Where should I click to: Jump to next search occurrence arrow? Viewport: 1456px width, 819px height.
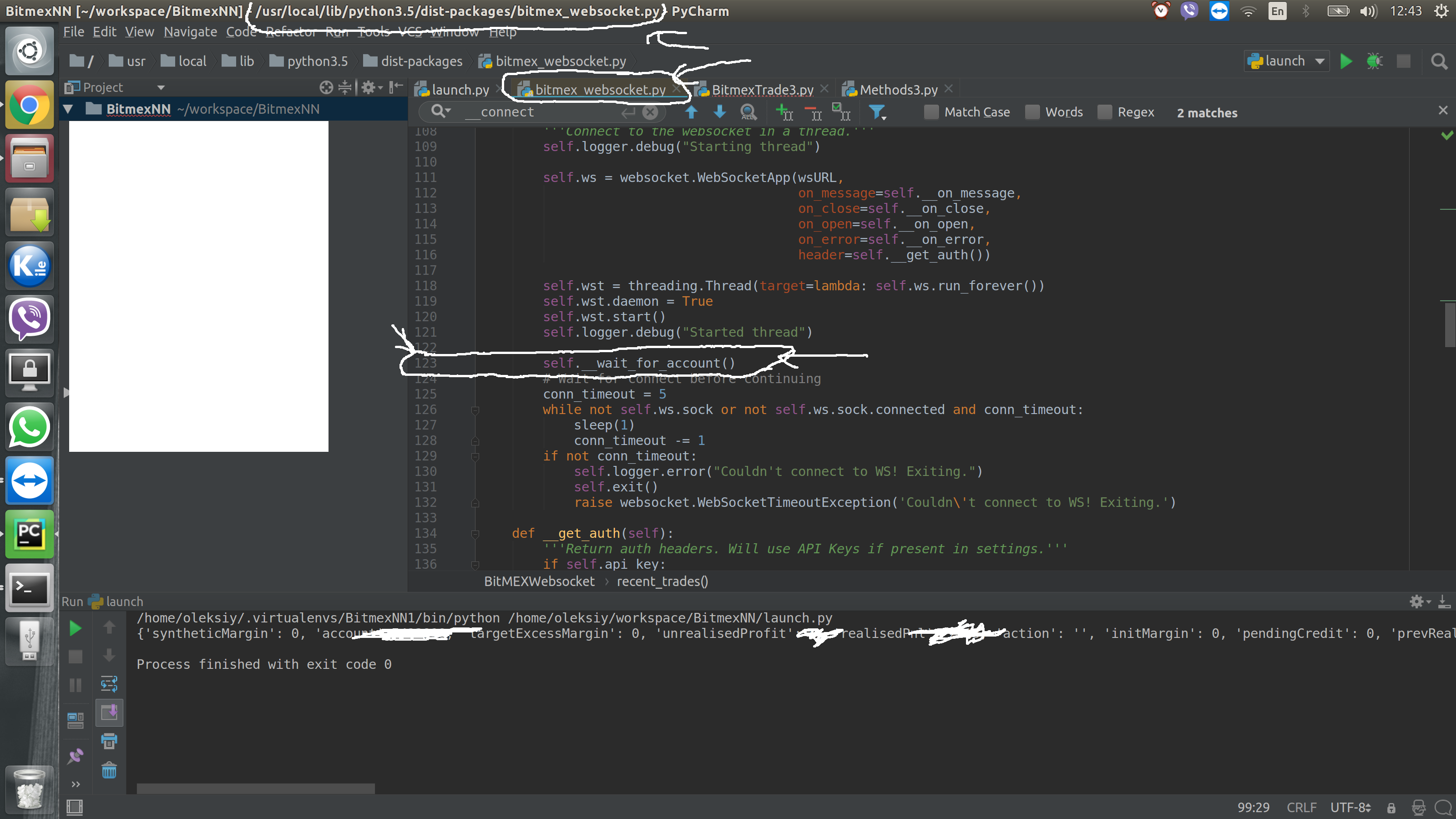click(x=719, y=112)
